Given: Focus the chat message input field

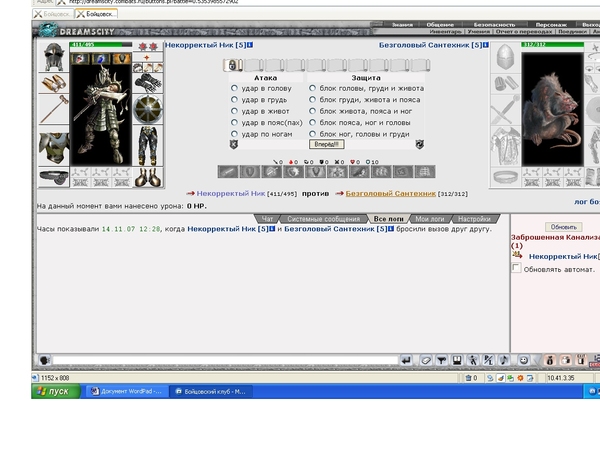Looking at the screenshot, I should click(x=225, y=360).
